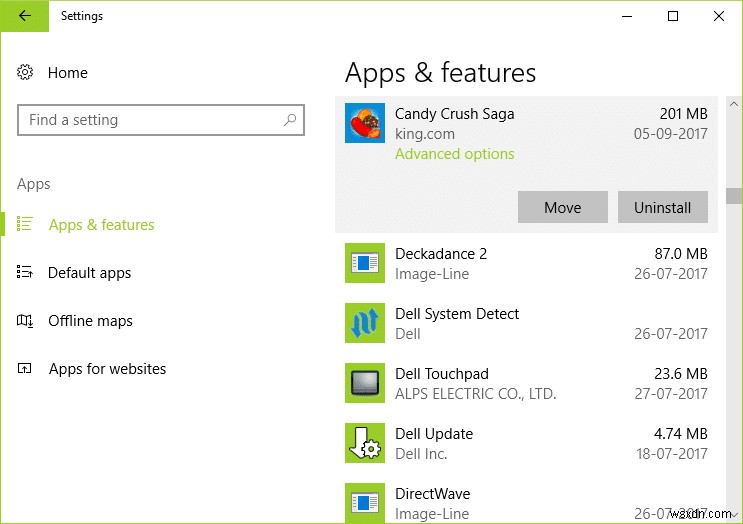Open Default apps settings

90,273
